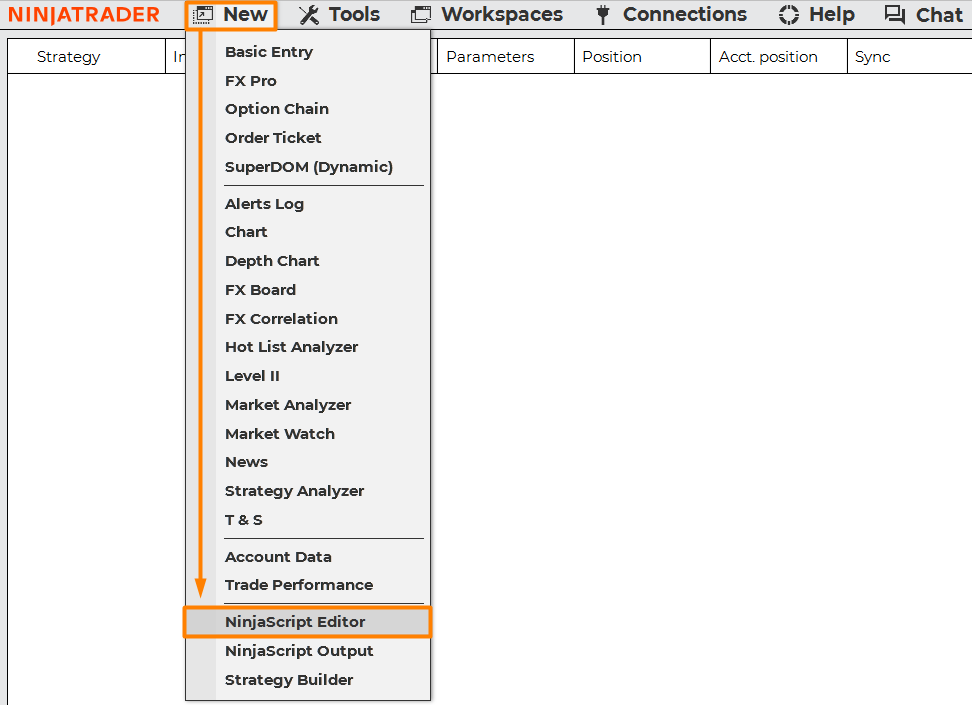
Task: Sort by the Acct. position column
Action: point(768,57)
